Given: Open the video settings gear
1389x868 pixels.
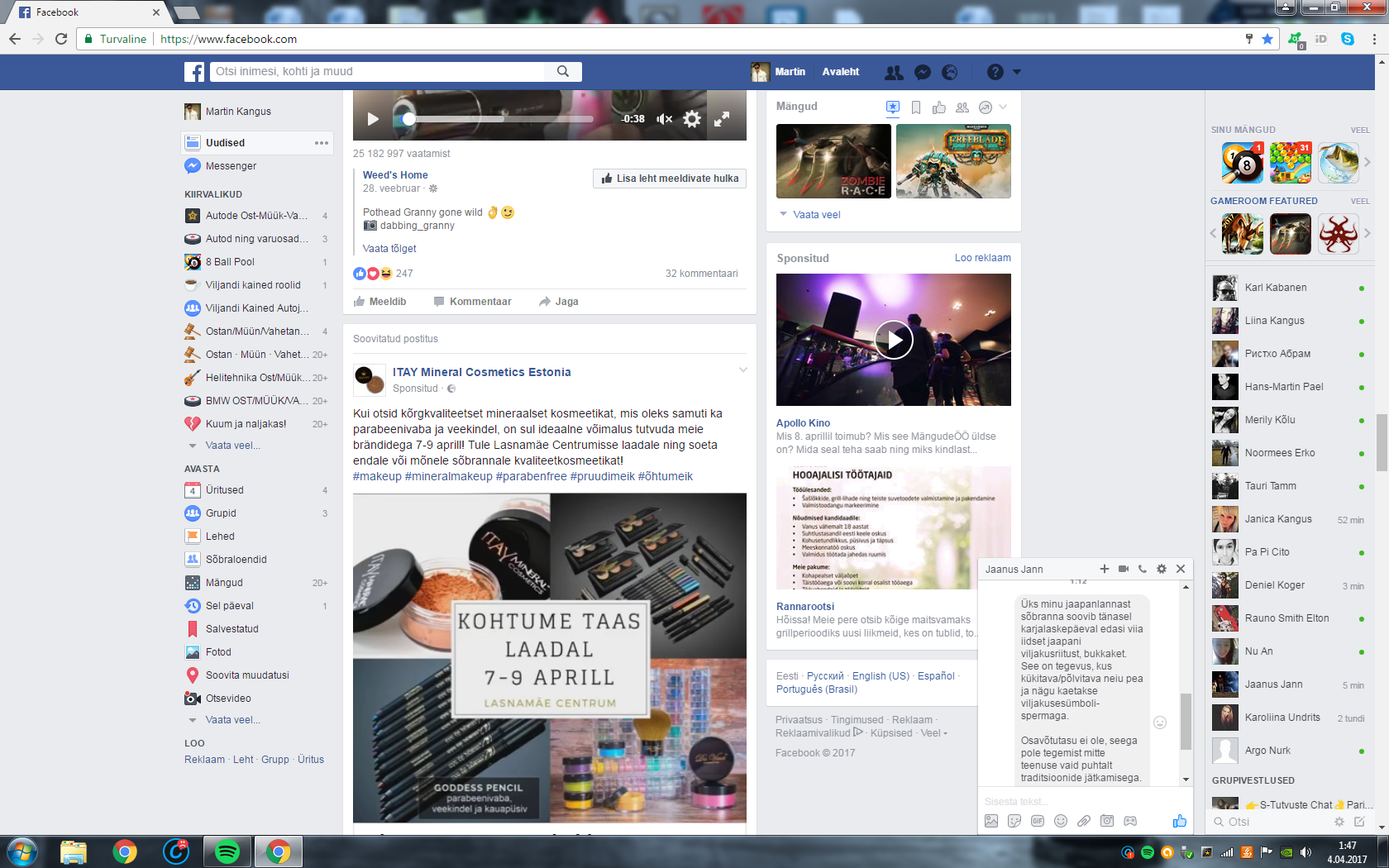Looking at the screenshot, I should click(x=692, y=119).
